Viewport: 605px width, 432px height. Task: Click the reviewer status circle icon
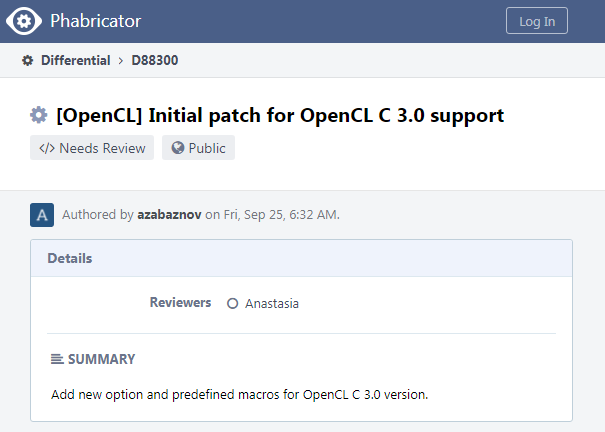point(233,304)
